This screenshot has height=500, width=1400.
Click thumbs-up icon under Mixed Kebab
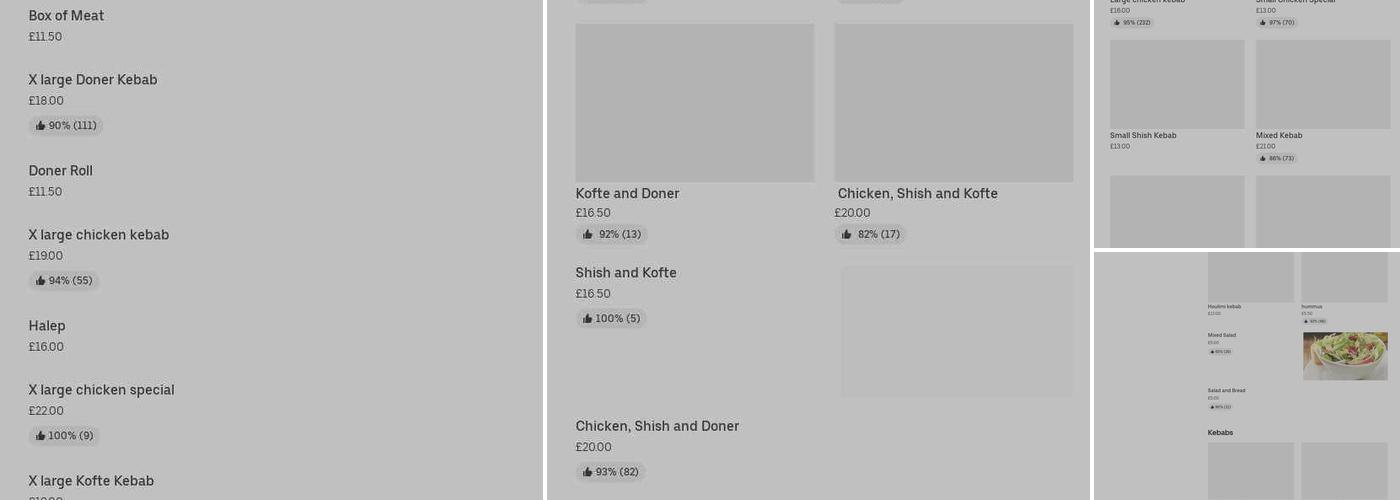click(x=1264, y=158)
